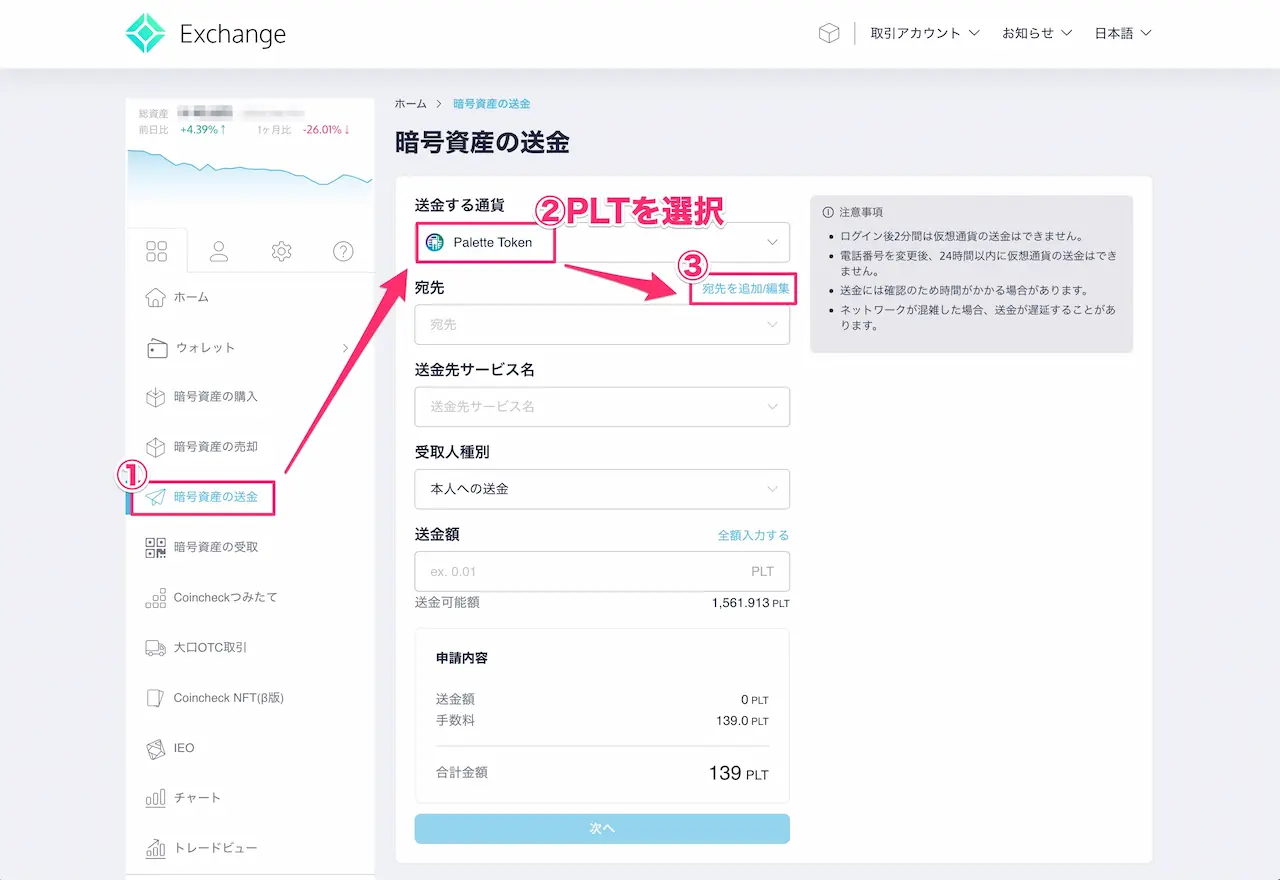Open the 日本語 language dropdown
Screen dimensions: 1280x880
pyautogui.click(x=1123, y=33)
